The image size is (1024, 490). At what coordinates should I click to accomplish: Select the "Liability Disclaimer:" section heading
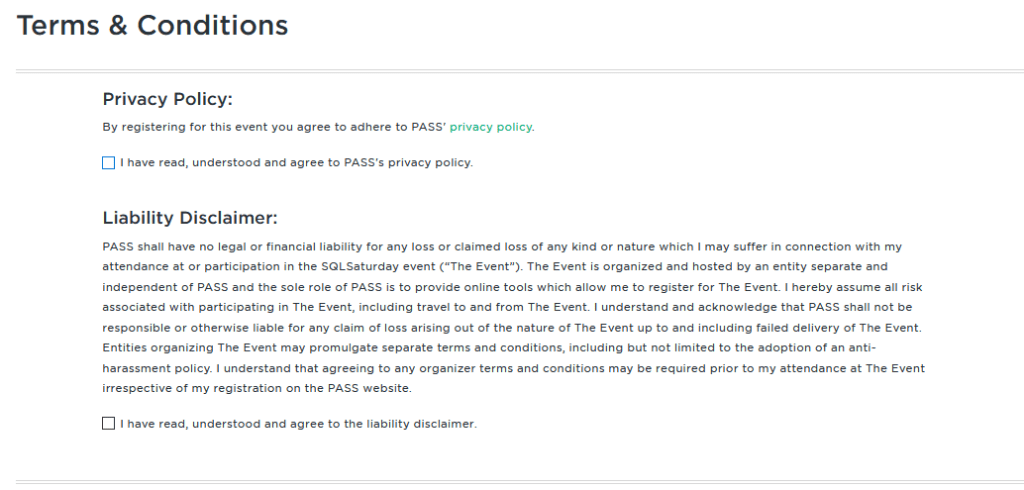190,218
